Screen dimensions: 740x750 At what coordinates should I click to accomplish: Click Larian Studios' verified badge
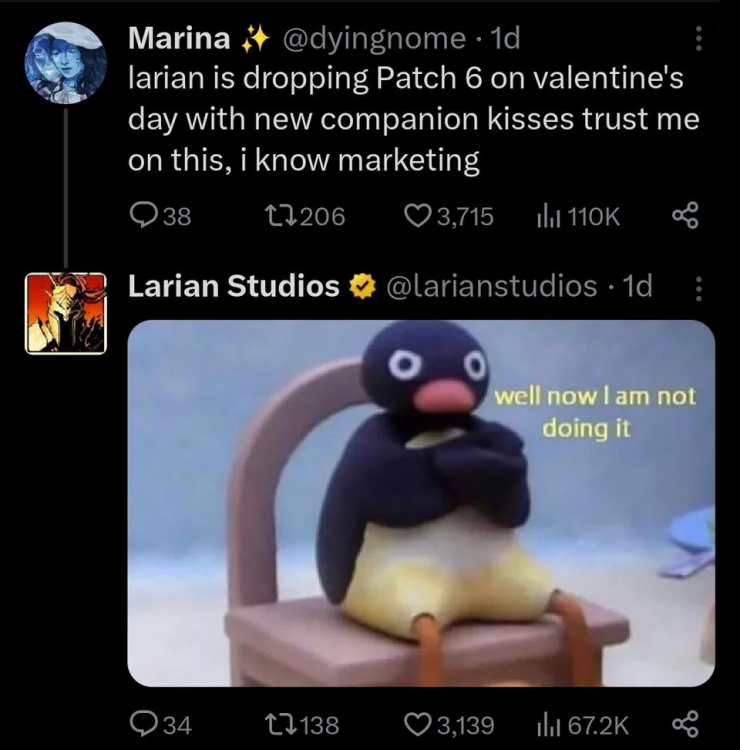click(359, 288)
